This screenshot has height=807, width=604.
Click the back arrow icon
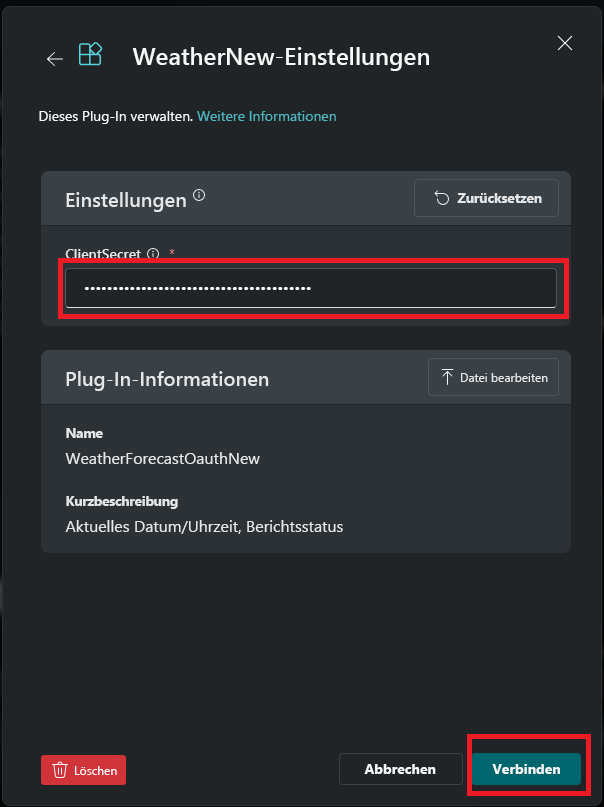[55, 58]
